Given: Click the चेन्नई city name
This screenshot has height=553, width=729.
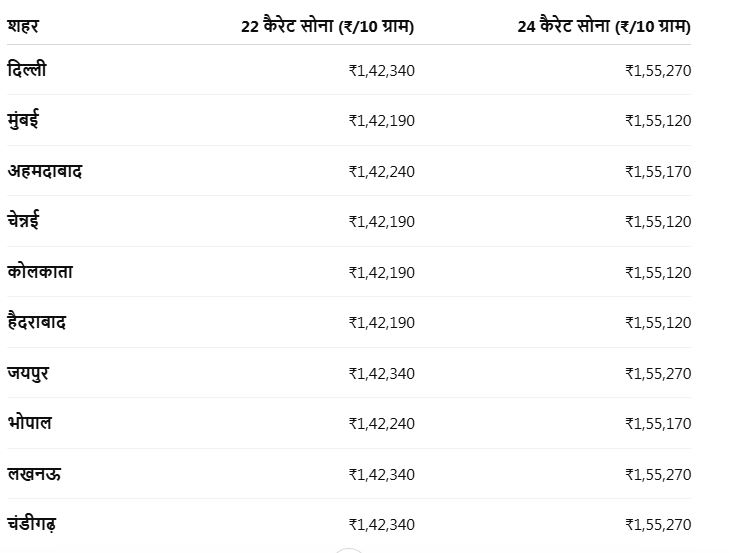Looking at the screenshot, I should click(x=23, y=220).
